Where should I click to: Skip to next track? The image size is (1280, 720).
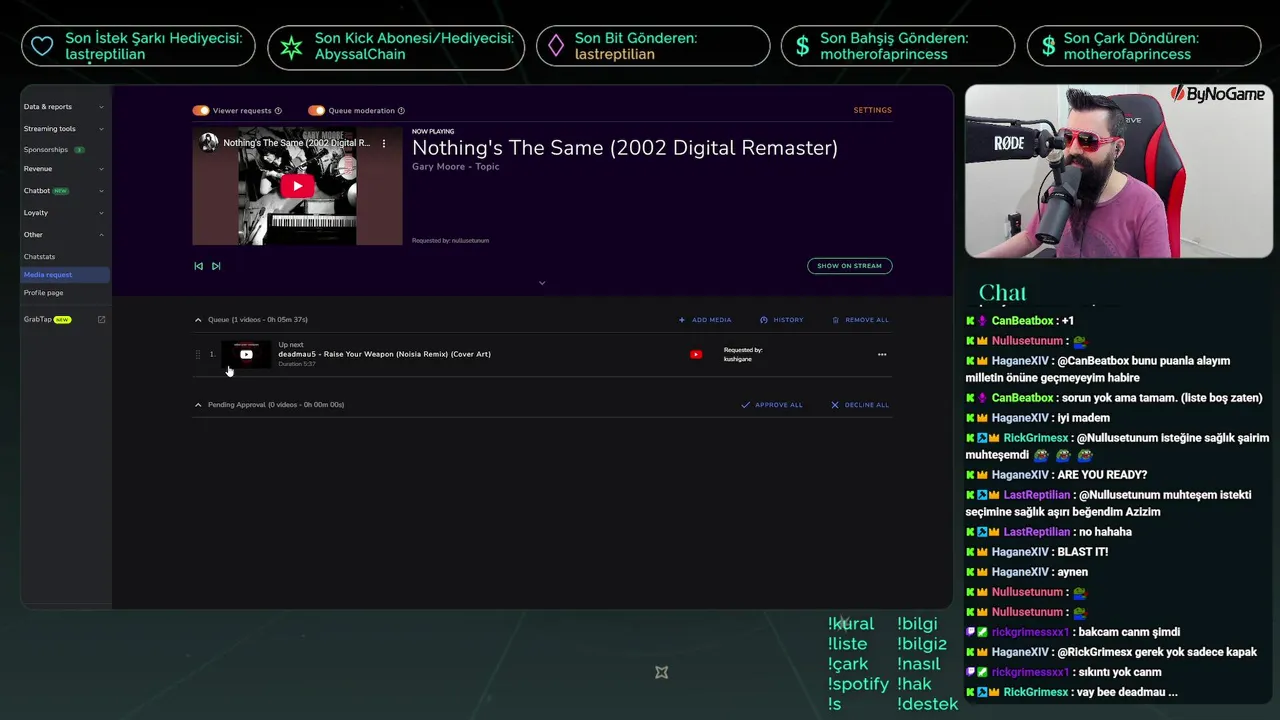click(x=216, y=266)
